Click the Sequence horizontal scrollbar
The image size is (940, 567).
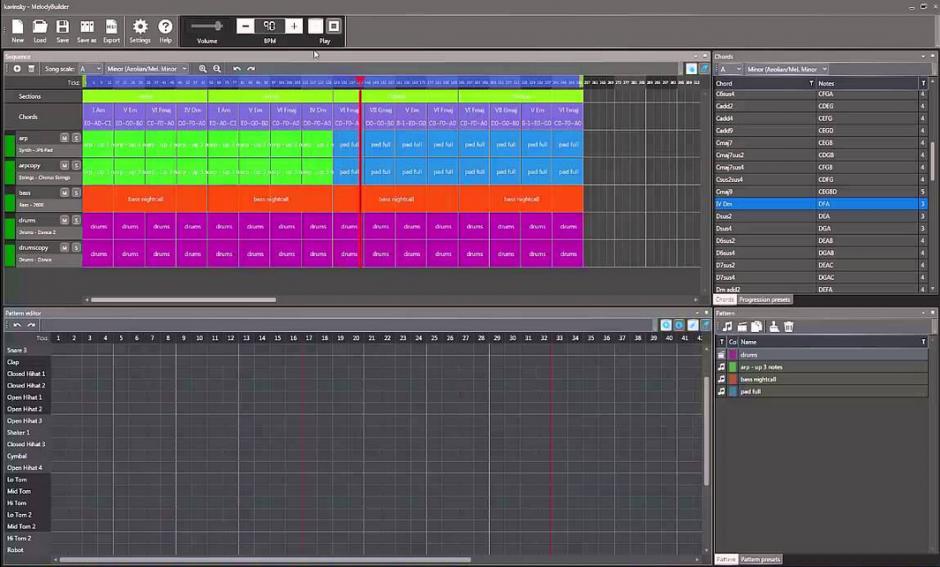183,300
